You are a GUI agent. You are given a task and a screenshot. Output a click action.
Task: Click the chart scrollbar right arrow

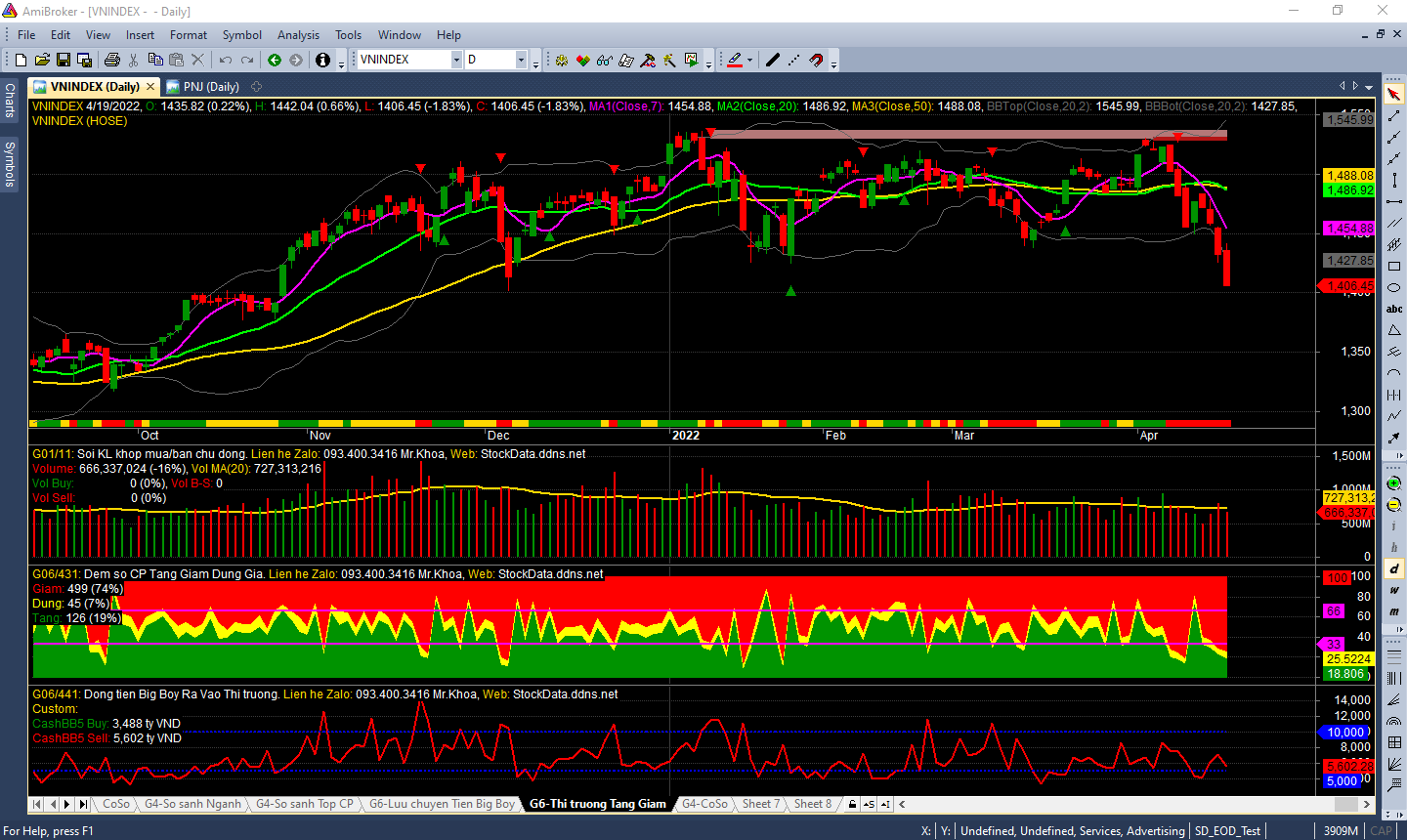pyautogui.click(x=1368, y=804)
